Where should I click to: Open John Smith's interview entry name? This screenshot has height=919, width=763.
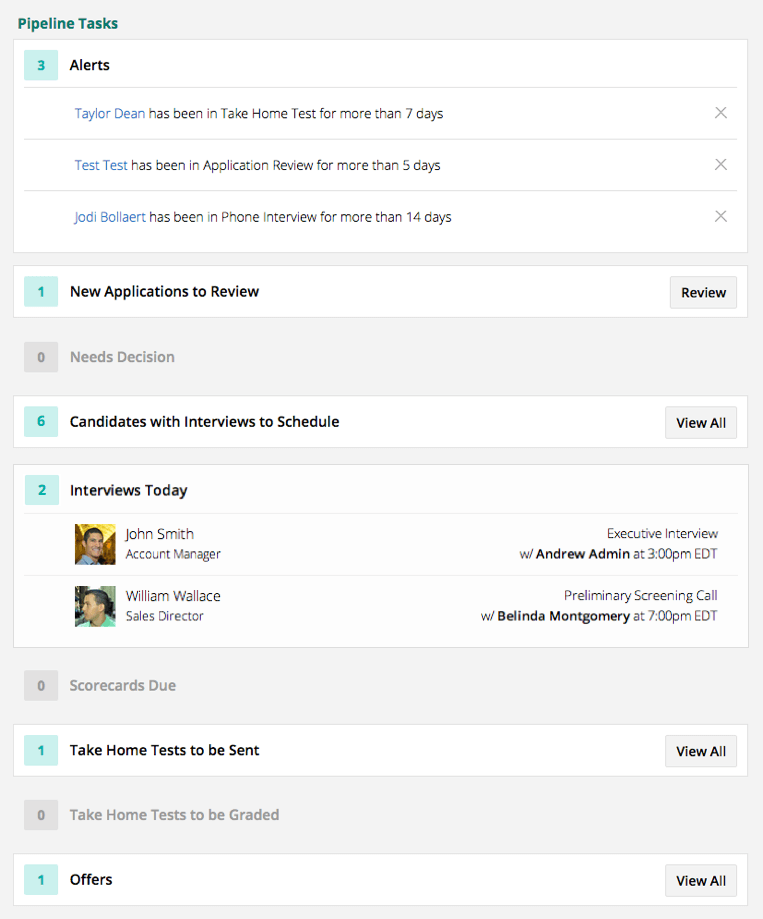click(160, 534)
